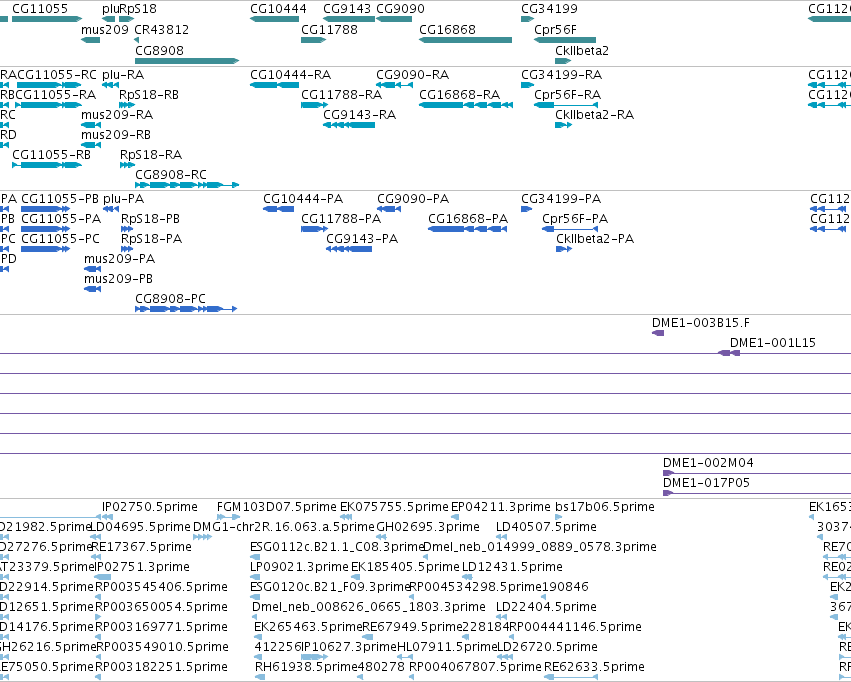Click the EK265463.5prime EST label
The image size is (851, 682).
pos(308,627)
